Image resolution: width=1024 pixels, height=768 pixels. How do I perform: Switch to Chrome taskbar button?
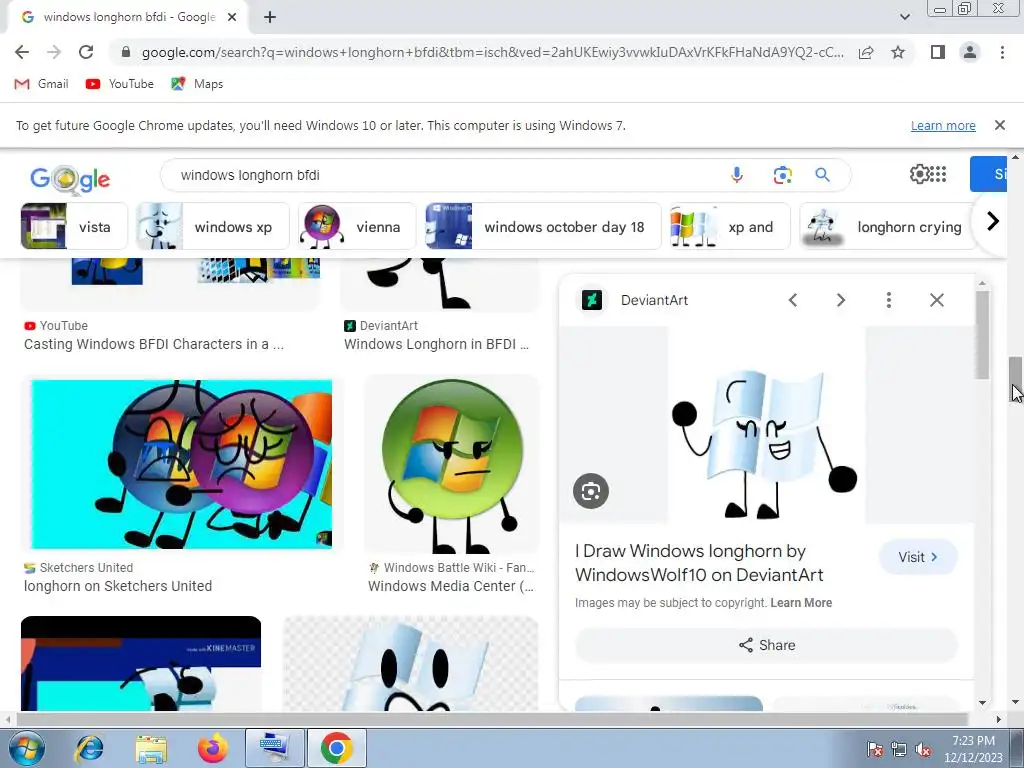[x=336, y=748]
